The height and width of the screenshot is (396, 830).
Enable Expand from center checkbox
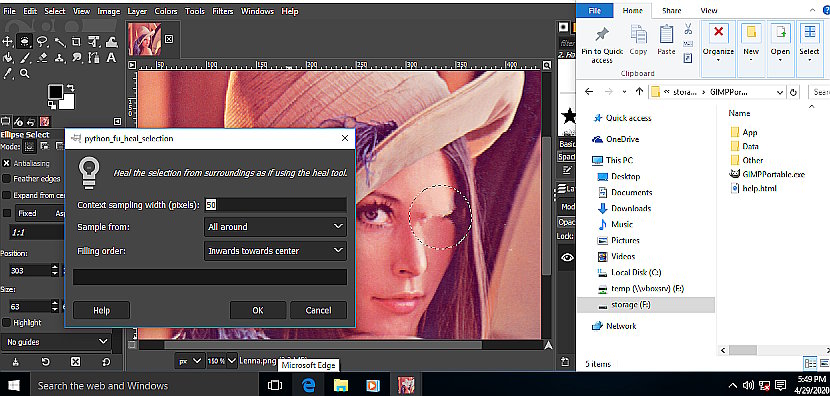[x=7, y=195]
